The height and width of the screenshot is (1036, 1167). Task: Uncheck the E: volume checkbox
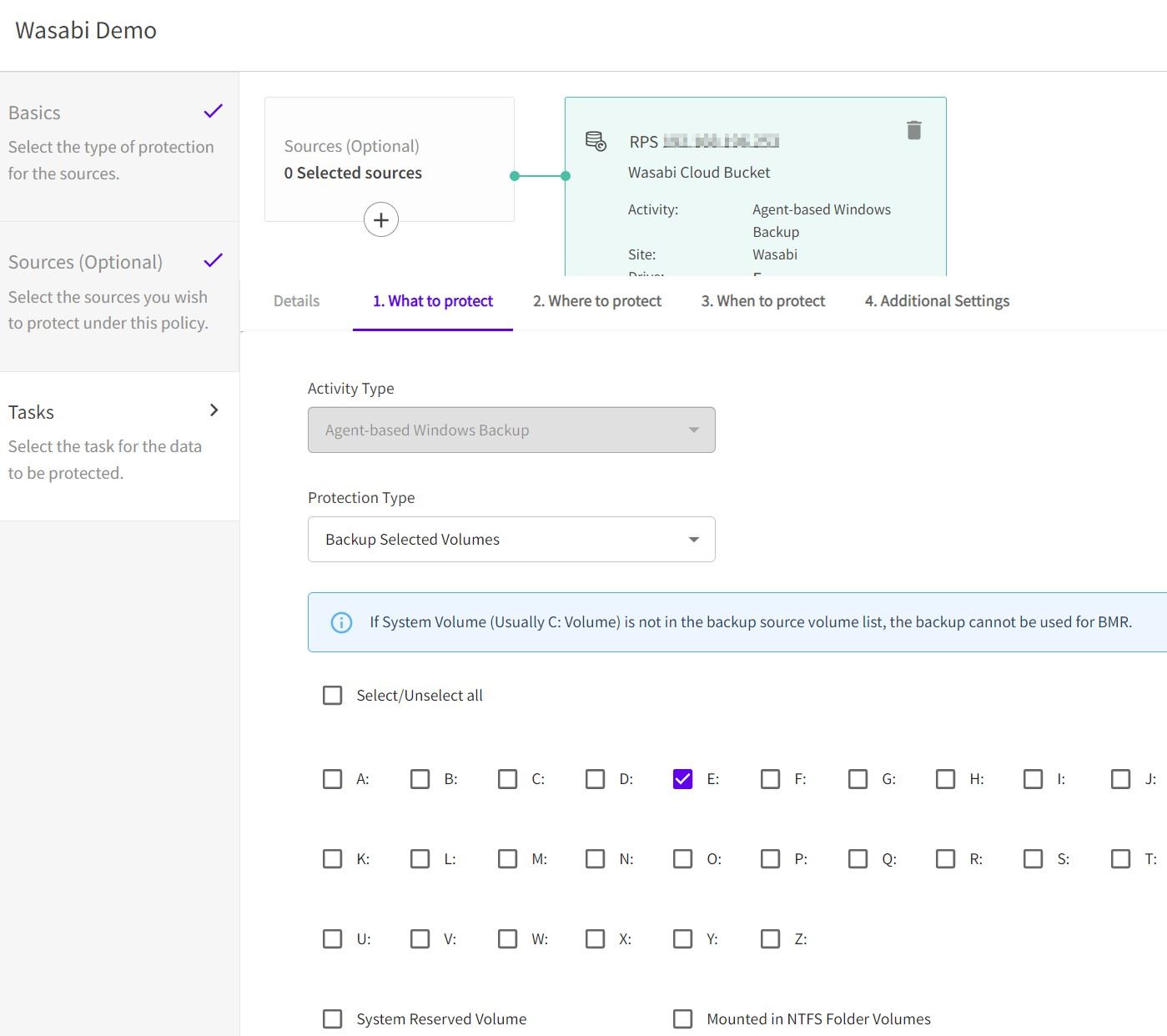(x=682, y=779)
